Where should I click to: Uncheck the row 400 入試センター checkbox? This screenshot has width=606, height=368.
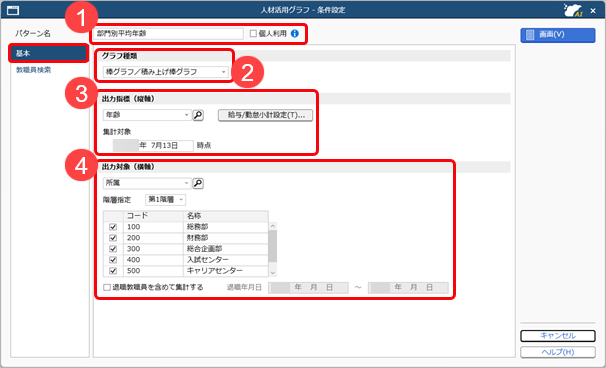click(x=113, y=260)
